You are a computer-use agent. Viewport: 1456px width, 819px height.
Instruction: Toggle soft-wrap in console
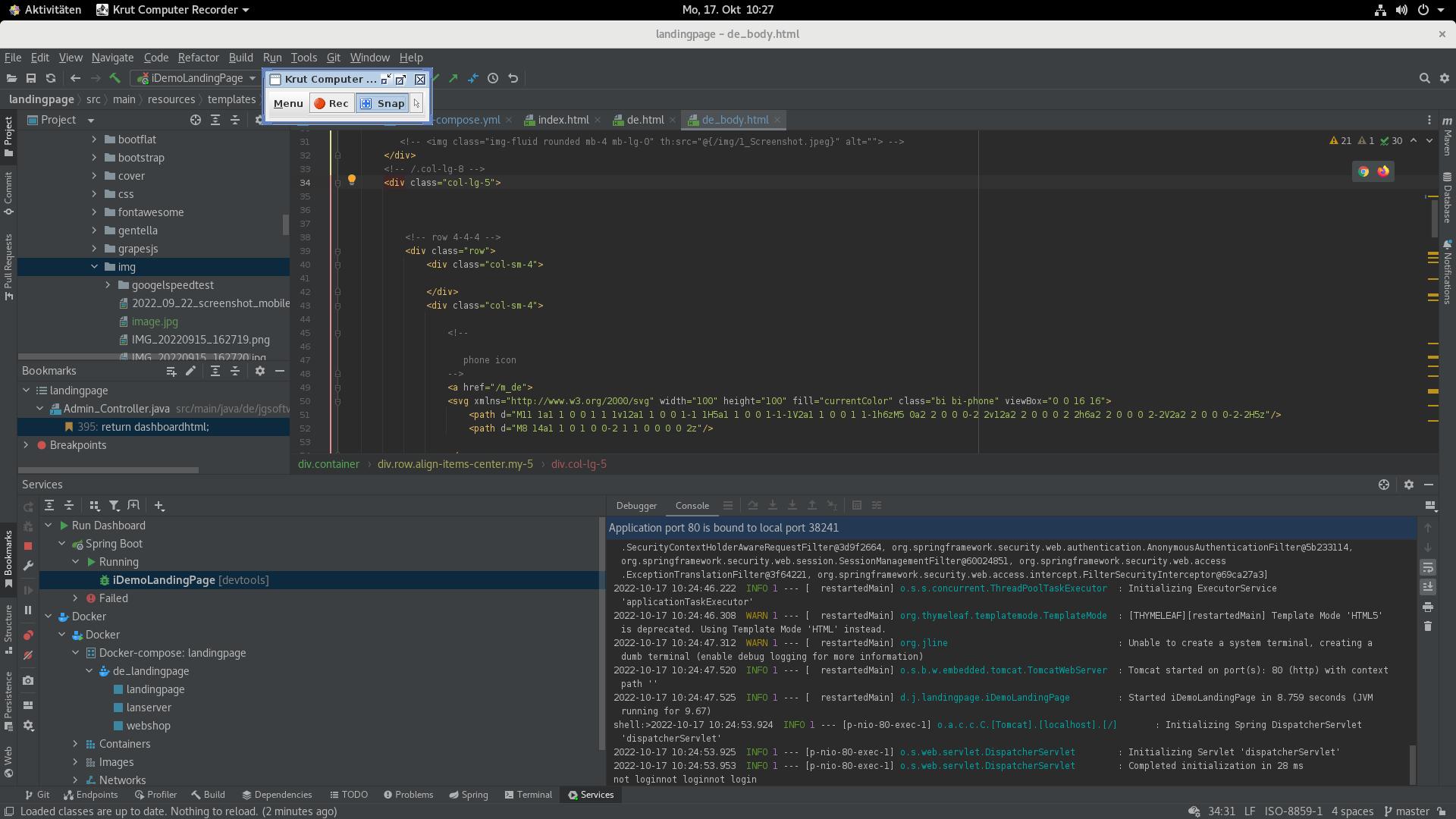[1428, 567]
